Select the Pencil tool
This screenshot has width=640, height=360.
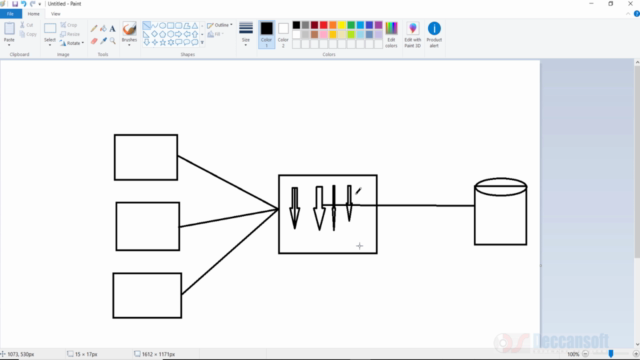94,29
